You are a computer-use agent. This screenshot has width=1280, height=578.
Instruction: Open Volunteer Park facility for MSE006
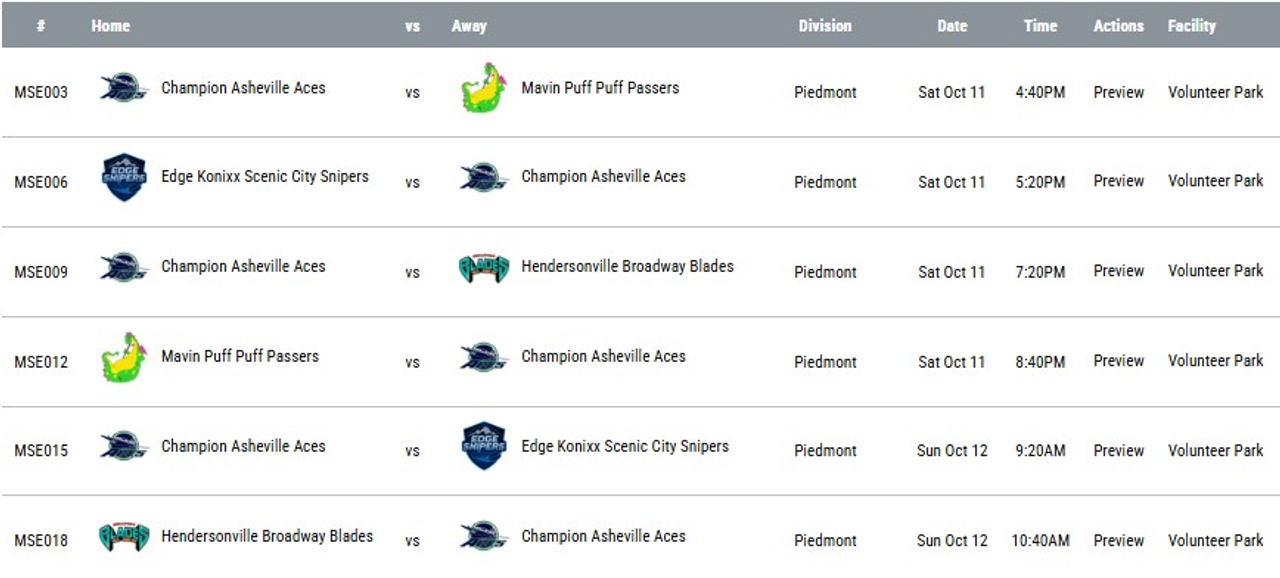coord(1215,181)
